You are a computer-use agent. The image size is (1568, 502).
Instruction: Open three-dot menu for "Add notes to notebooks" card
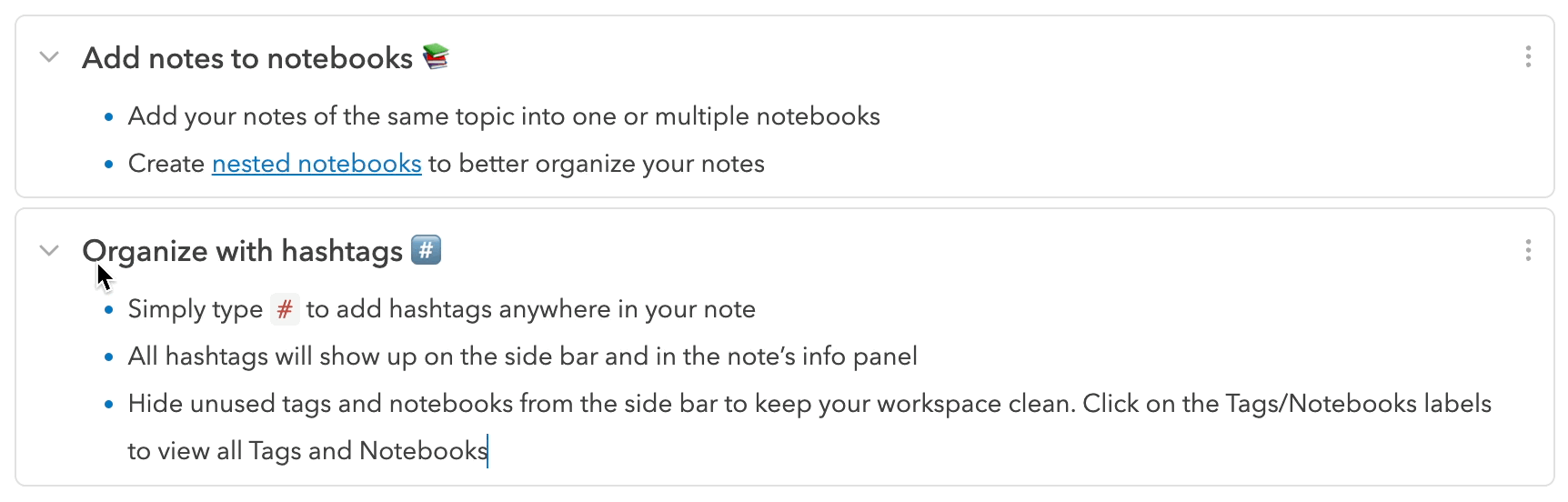click(1528, 57)
